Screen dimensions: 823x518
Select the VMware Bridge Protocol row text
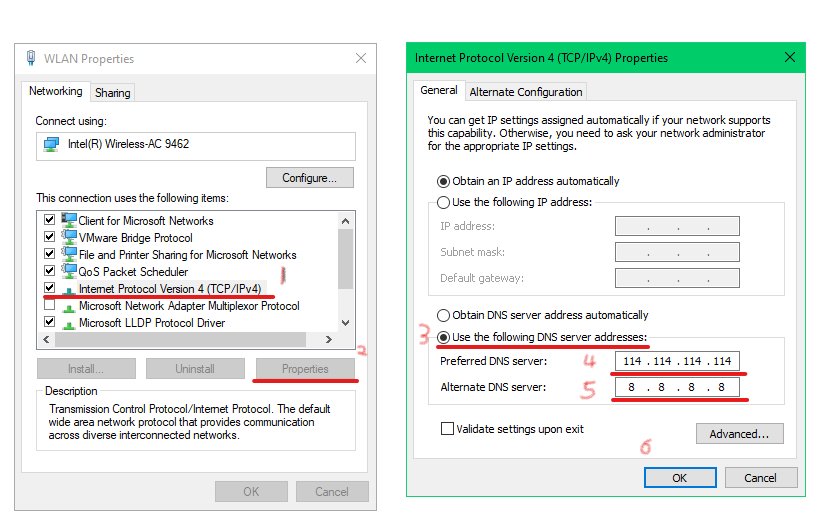[136, 238]
